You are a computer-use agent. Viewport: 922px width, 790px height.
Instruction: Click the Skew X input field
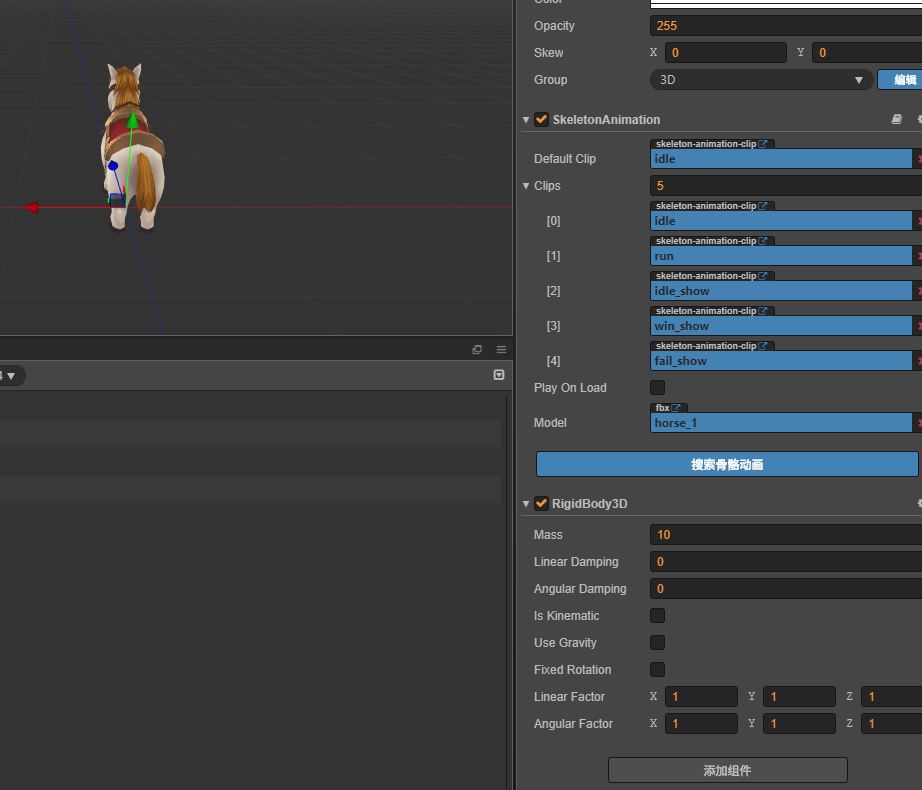pos(726,53)
